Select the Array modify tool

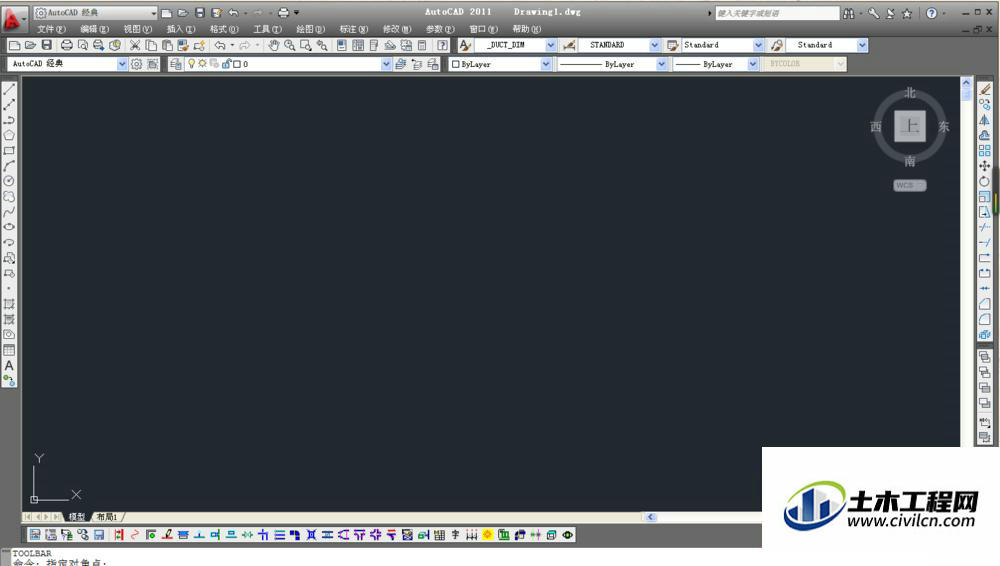point(985,151)
